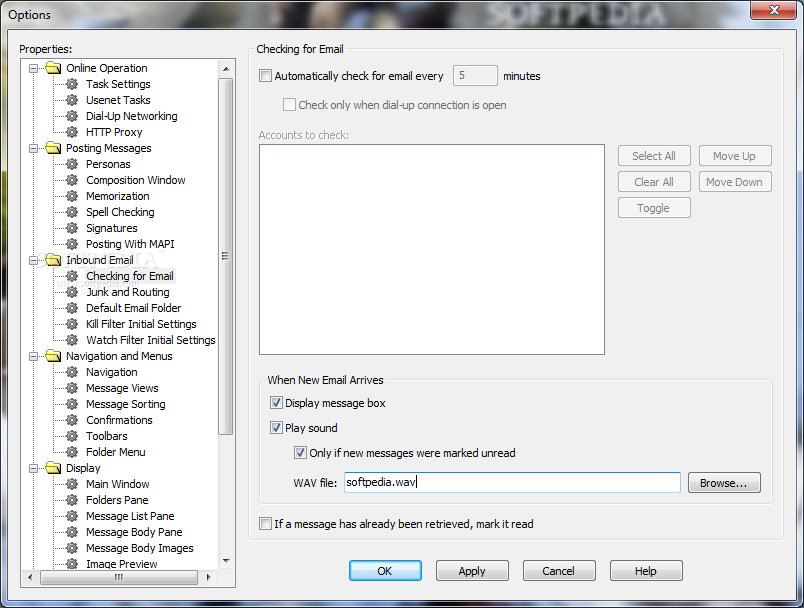This screenshot has height=608, width=804.
Task: Click the folder icon for Navigation and Menus
Action: coord(53,356)
